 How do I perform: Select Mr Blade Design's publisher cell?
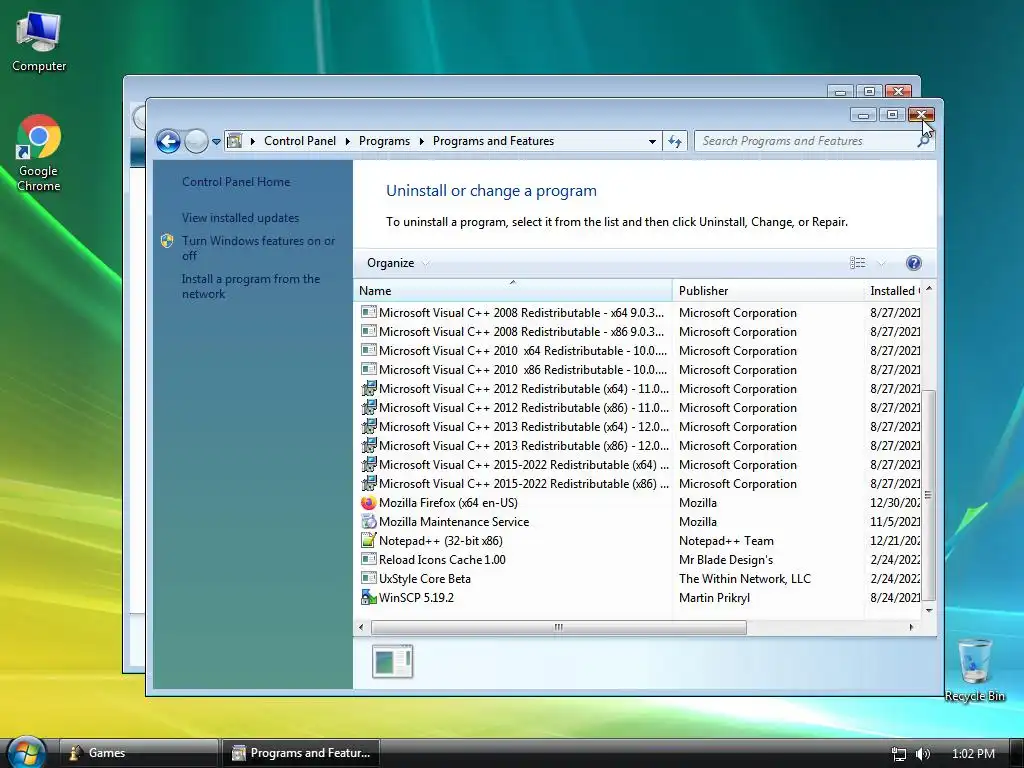[726, 560]
